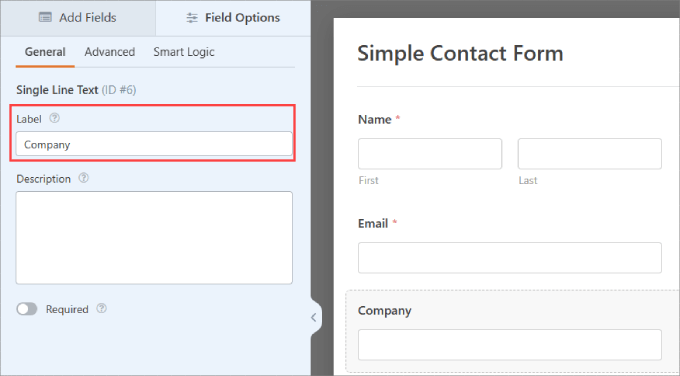680x376 pixels.
Task: Click inside the Description text area
Action: click(x=154, y=238)
